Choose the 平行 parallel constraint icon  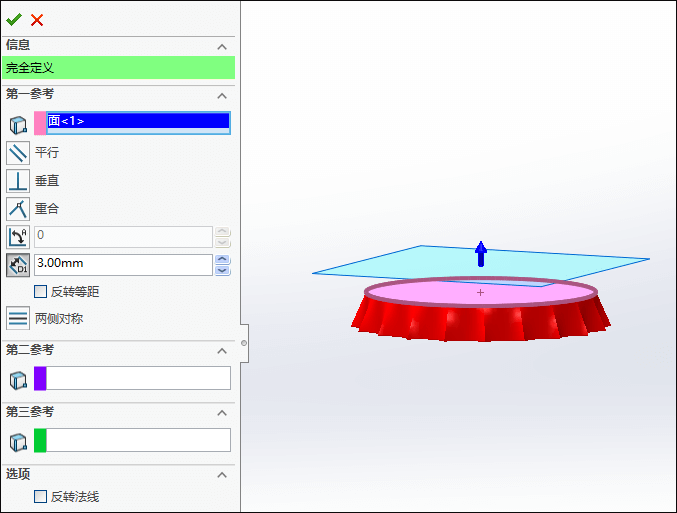tap(18, 153)
